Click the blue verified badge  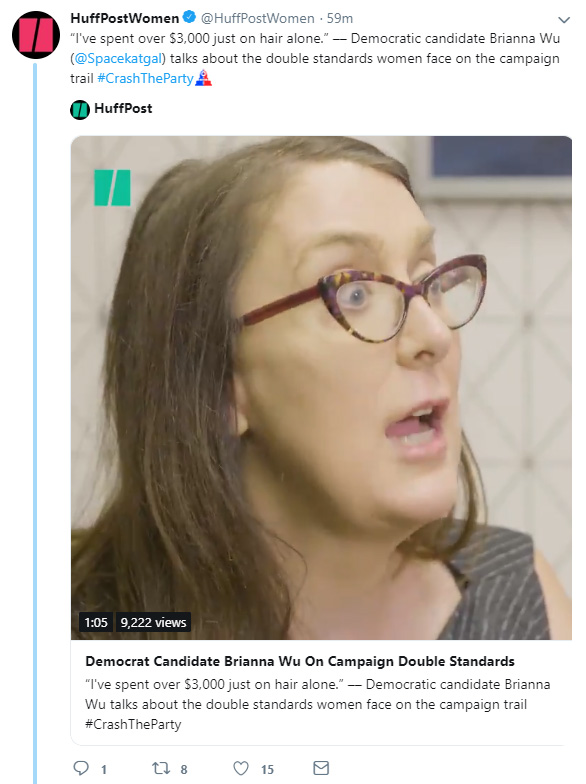click(x=189, y=18)
